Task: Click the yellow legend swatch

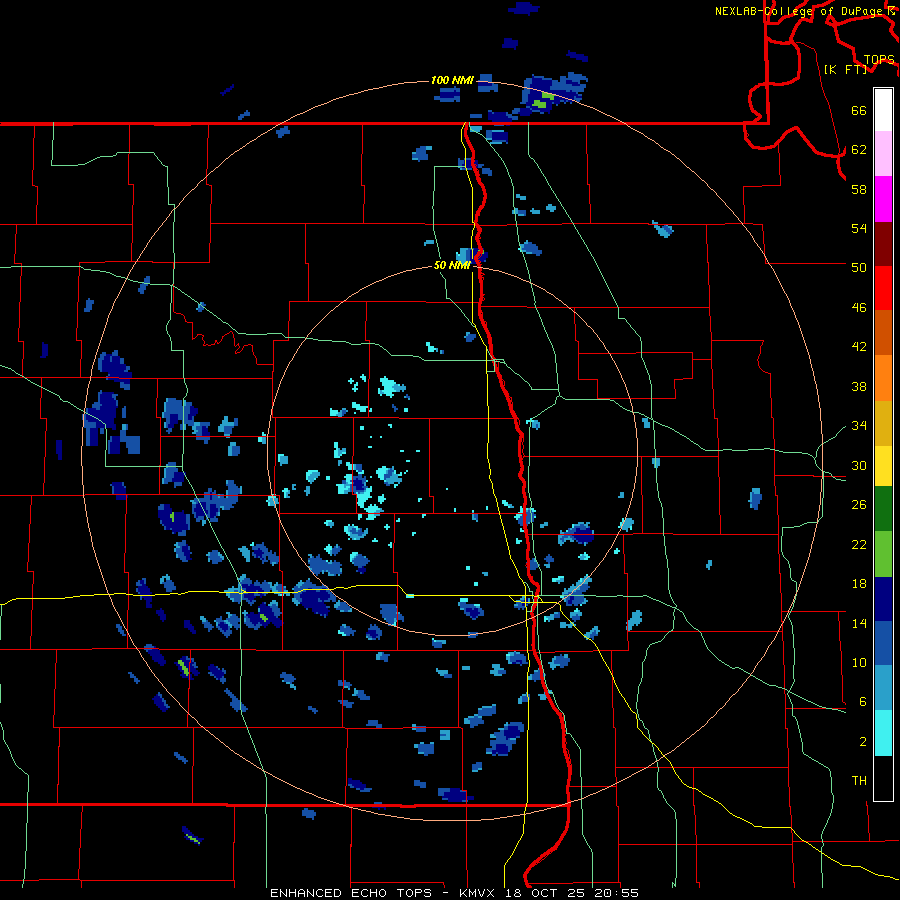Action: point(883,466)
